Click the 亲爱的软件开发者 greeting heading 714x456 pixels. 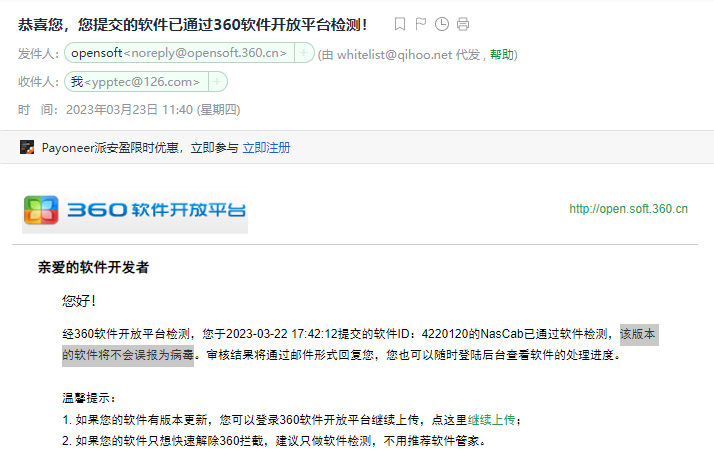point(94,268)
